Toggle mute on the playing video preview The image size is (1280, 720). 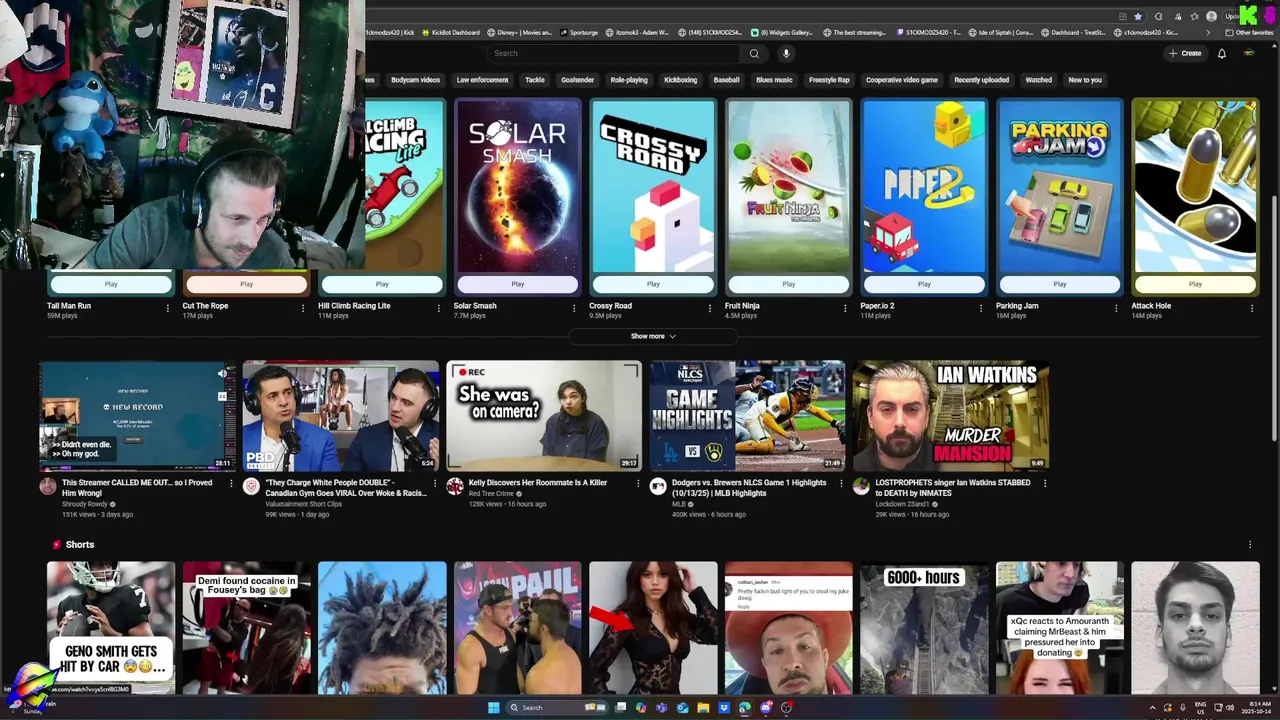[222, 374]
